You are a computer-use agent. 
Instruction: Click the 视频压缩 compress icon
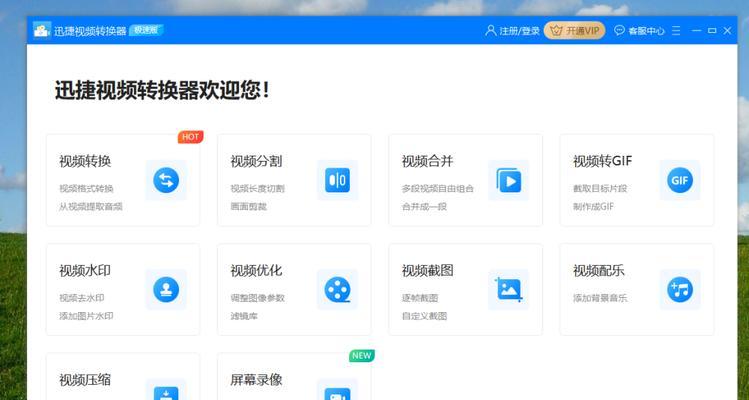166,393
